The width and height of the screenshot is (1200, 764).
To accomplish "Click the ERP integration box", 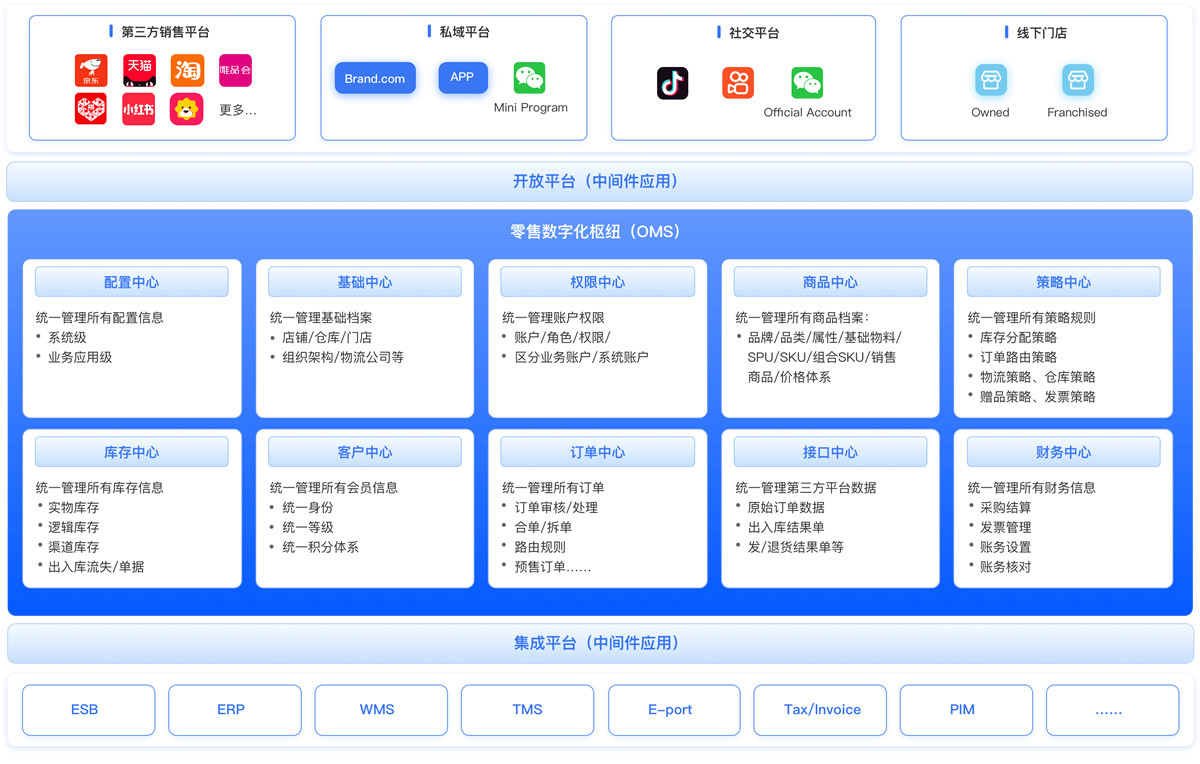I will click(235, 710).
